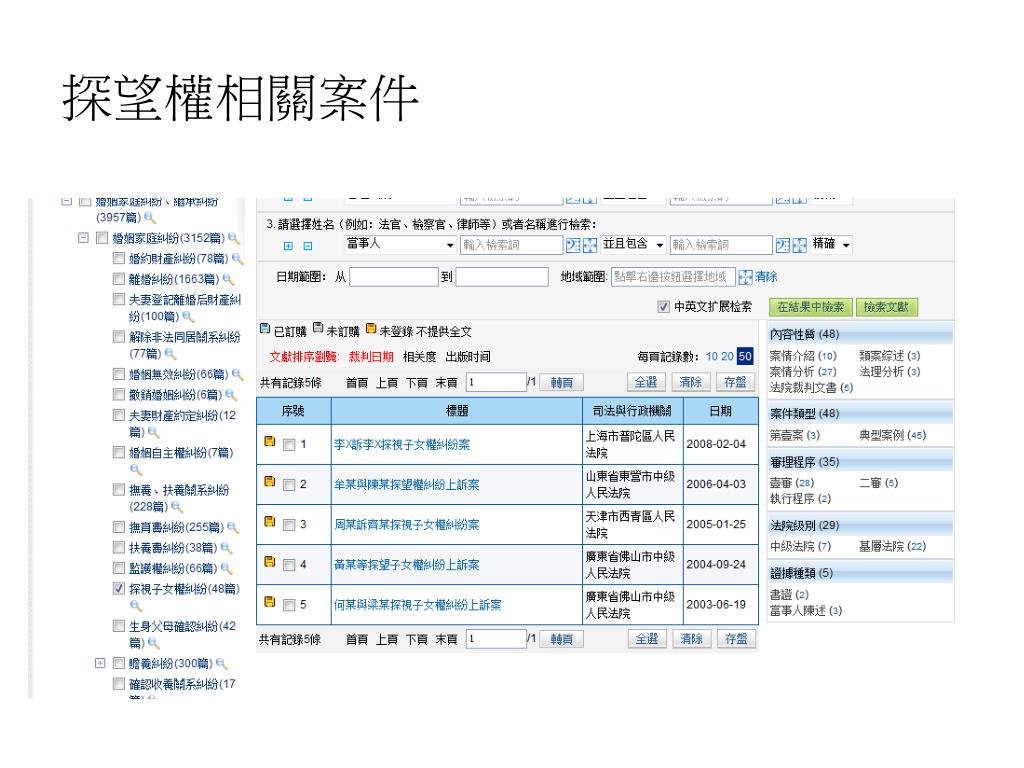
Task: Click magnifier icon beside 解除非法同居關系糾紛 (77篇)
Action: [170, 354]
